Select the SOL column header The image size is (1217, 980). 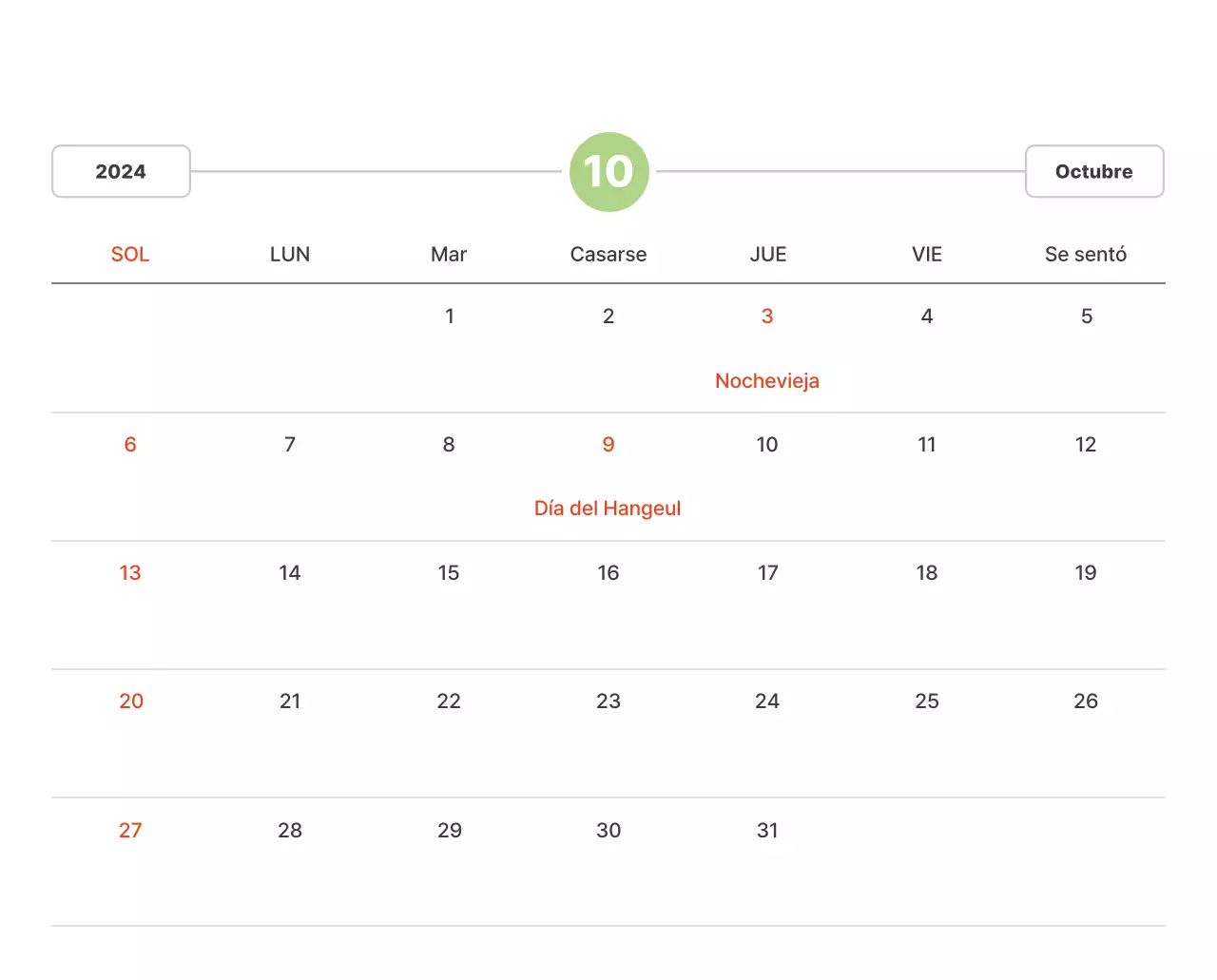pyautogui.click(x=130, y=254)
